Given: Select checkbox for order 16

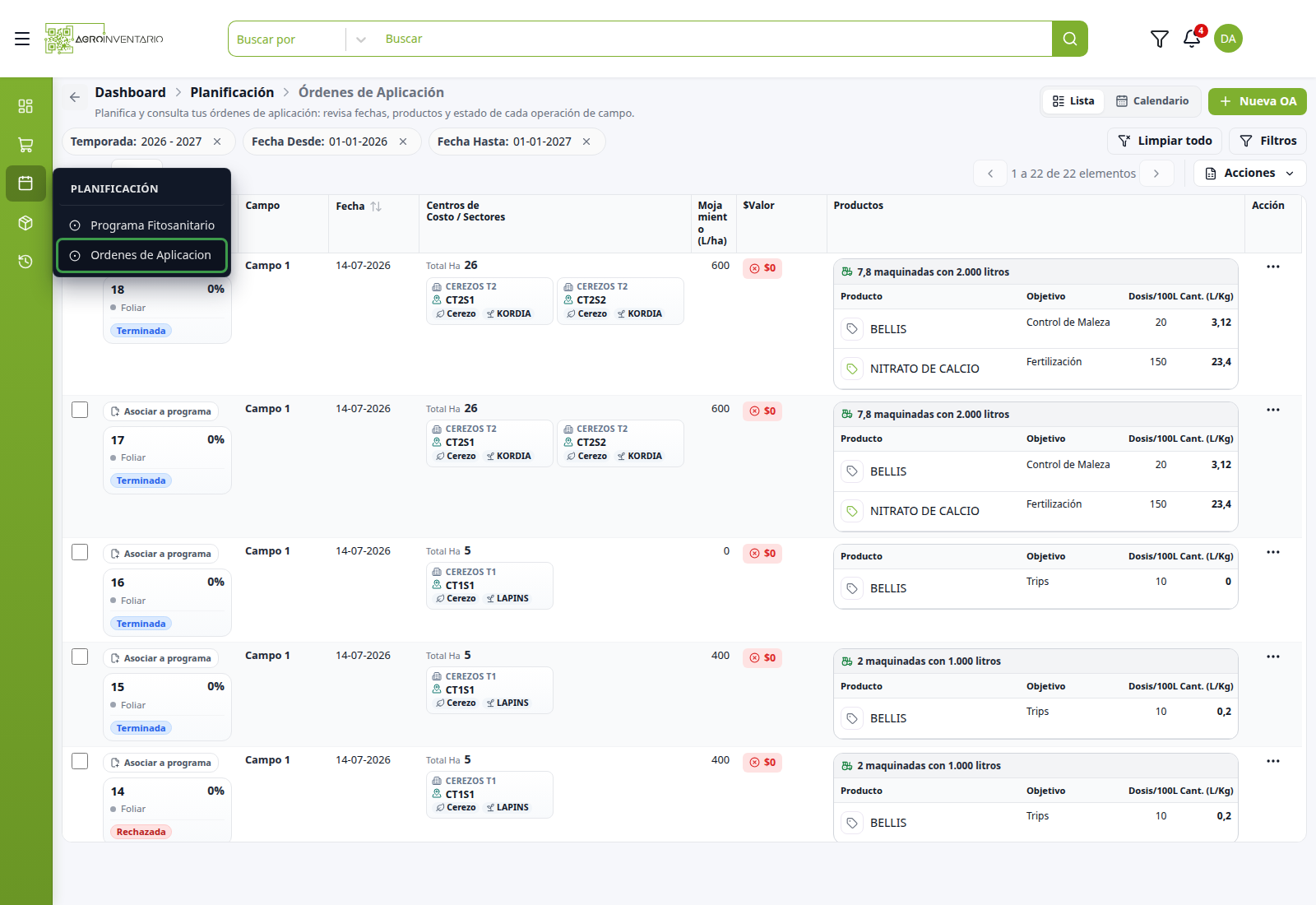Looking at the screenshot, I should 80,552.
